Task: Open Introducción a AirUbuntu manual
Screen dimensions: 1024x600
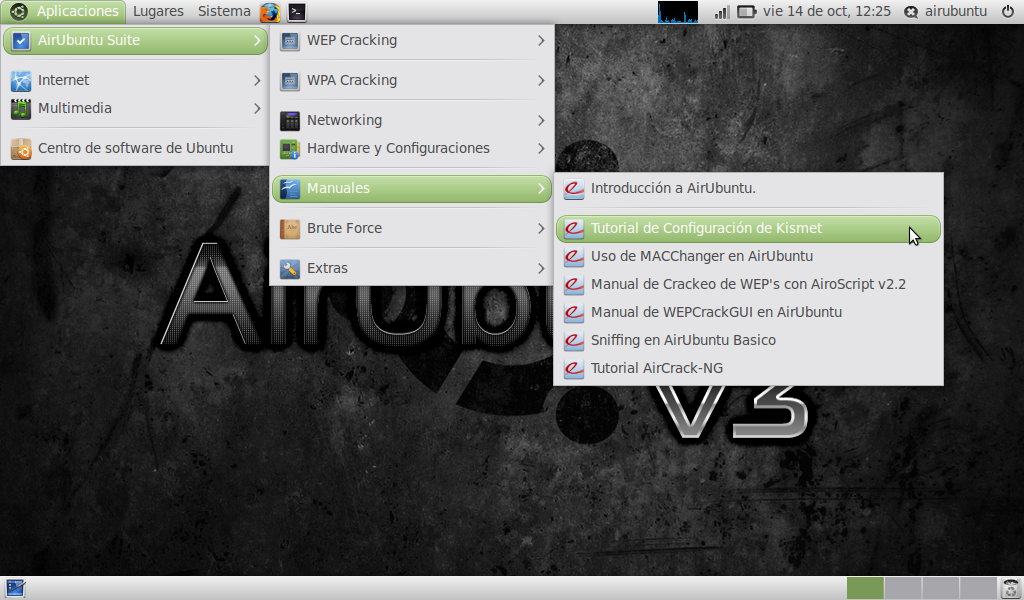Action: pyautogui.click(x=673, y=188)
